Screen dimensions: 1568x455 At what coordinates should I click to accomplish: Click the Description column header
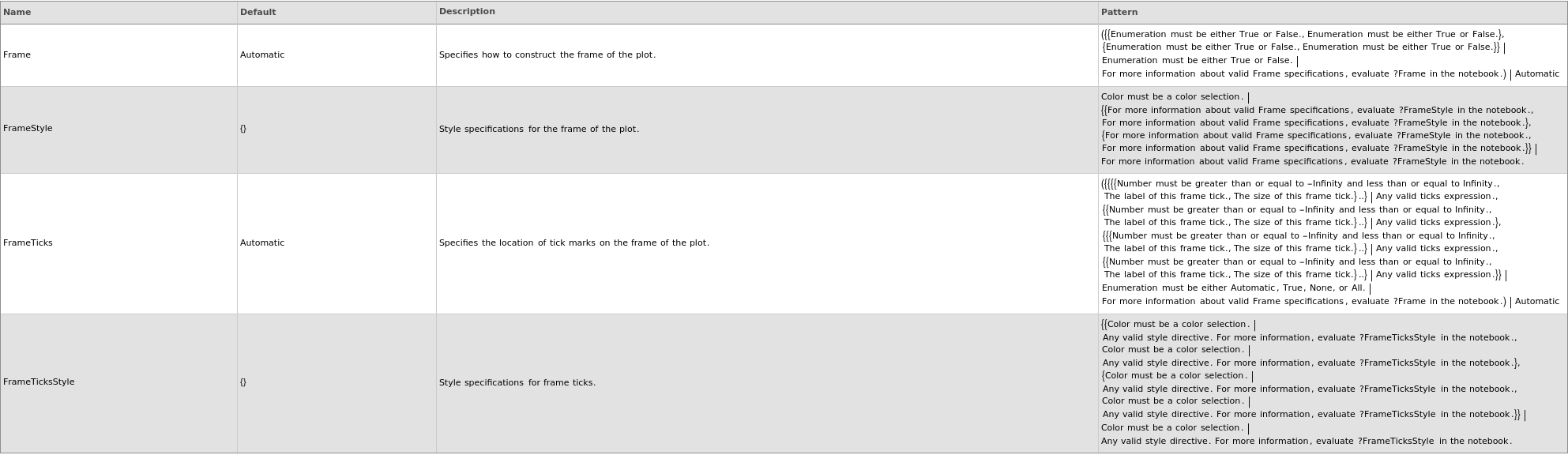pos(467,12)
